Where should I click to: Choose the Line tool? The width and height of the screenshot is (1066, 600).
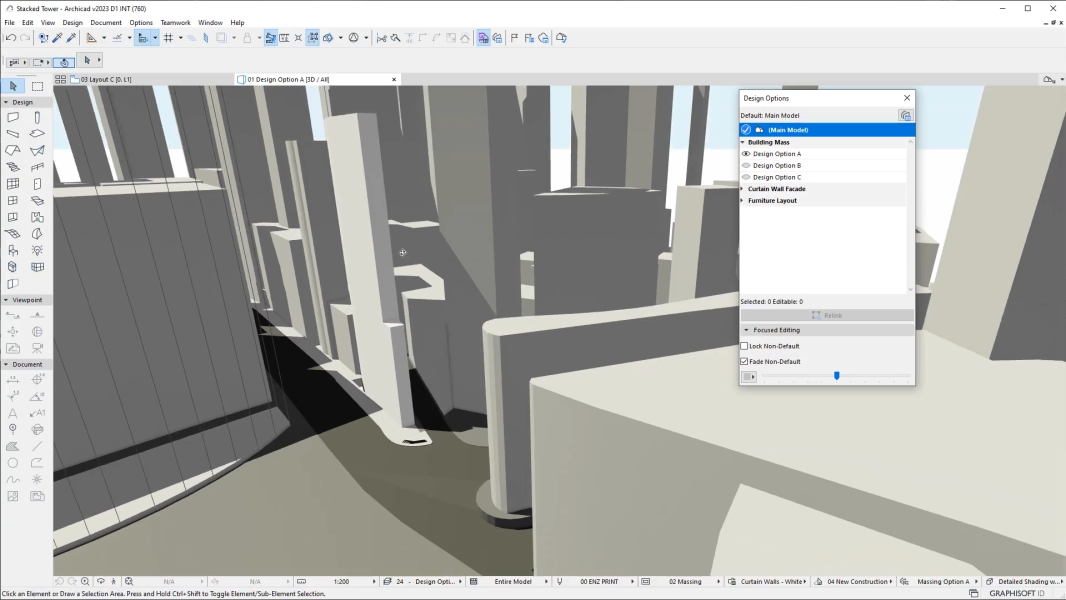(37, 446)
